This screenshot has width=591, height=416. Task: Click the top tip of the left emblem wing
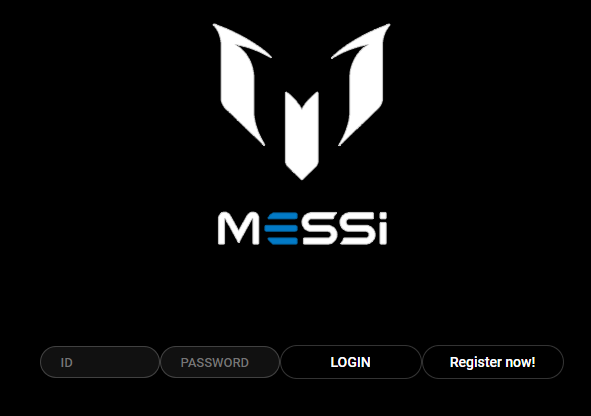216,27
